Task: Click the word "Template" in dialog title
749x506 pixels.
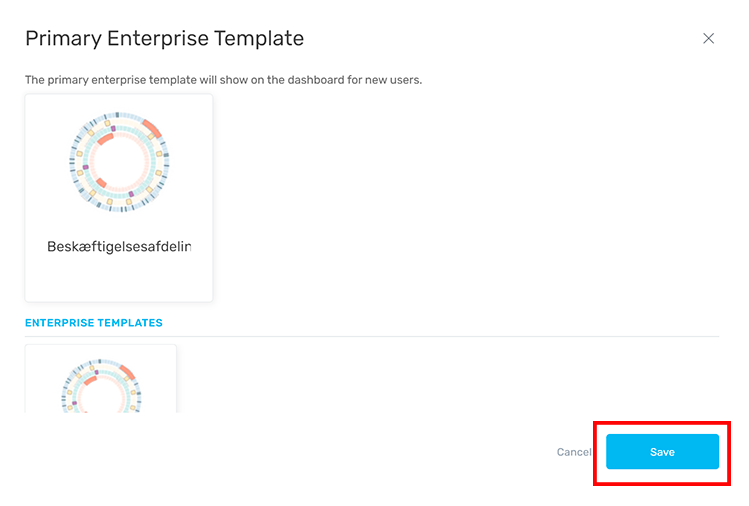Action: [x=256, y=39]
